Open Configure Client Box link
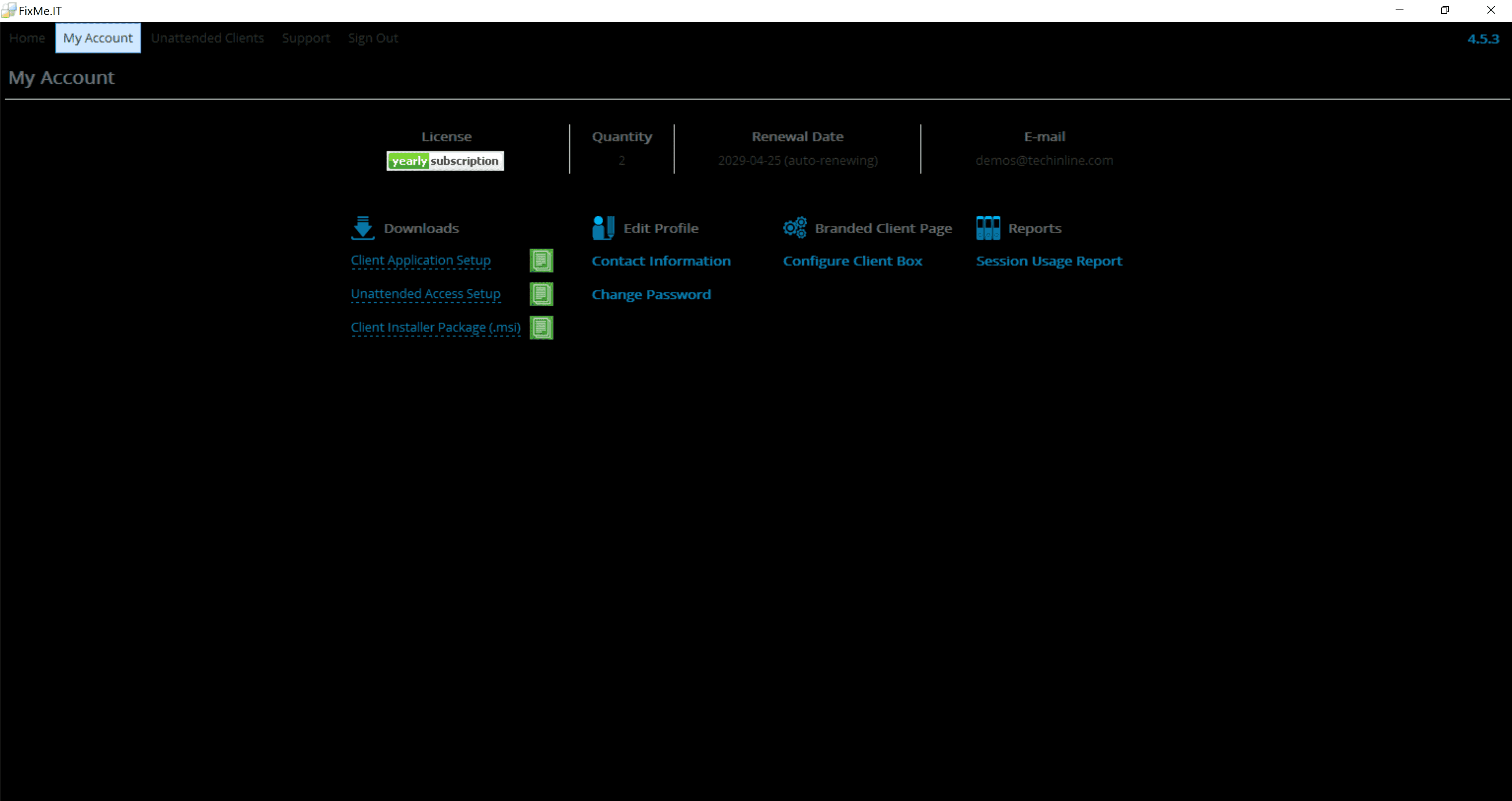1512x801 pixels. coord(852,261)
